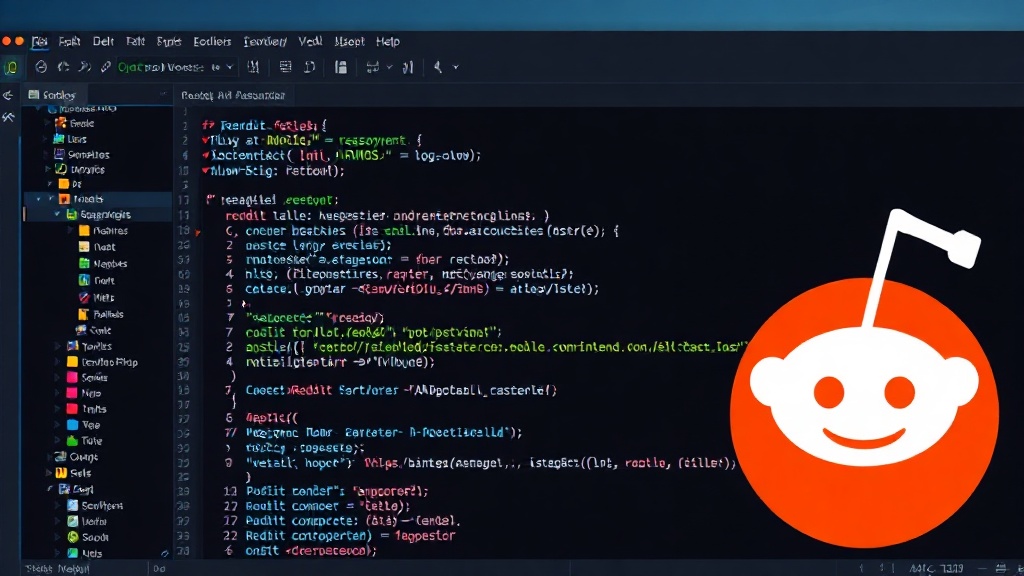Click the circled minus toolbar icon
Image resolution: width=1024 pixels, height=576 pixels.
point(40,67)
